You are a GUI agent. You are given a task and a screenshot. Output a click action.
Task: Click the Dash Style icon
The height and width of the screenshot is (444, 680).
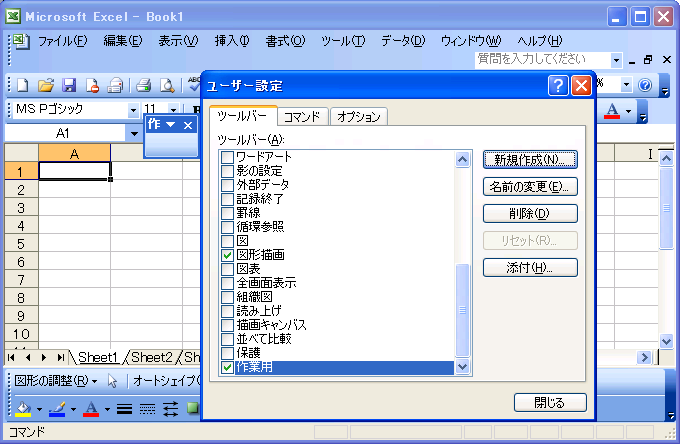(x=147, y=408)
